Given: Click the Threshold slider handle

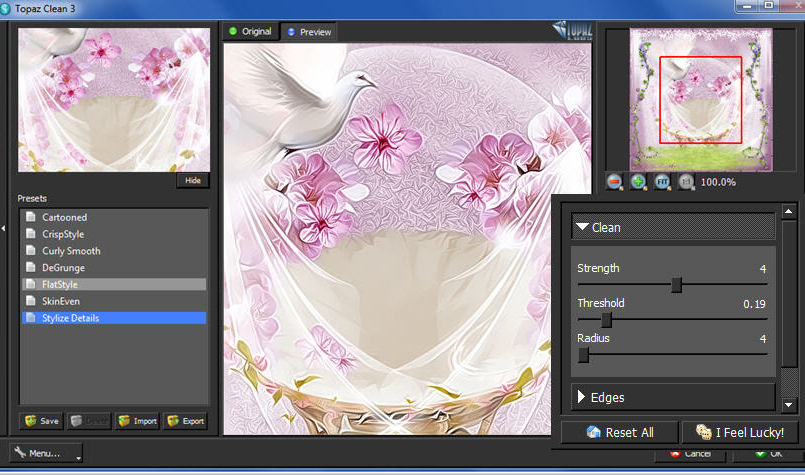Looking at the screenshot, I should [x=606, y=319].
